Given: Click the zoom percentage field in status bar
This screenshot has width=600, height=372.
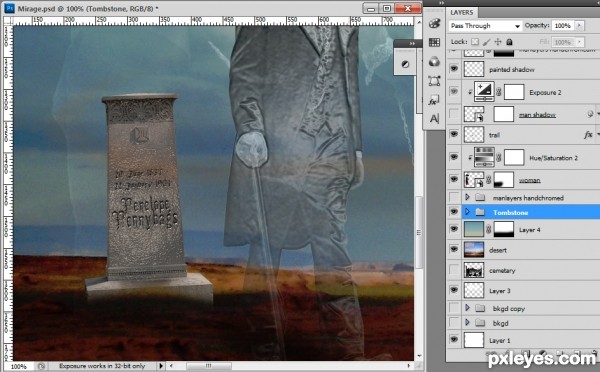Looking at the screenshot, I should coord(18,367).
